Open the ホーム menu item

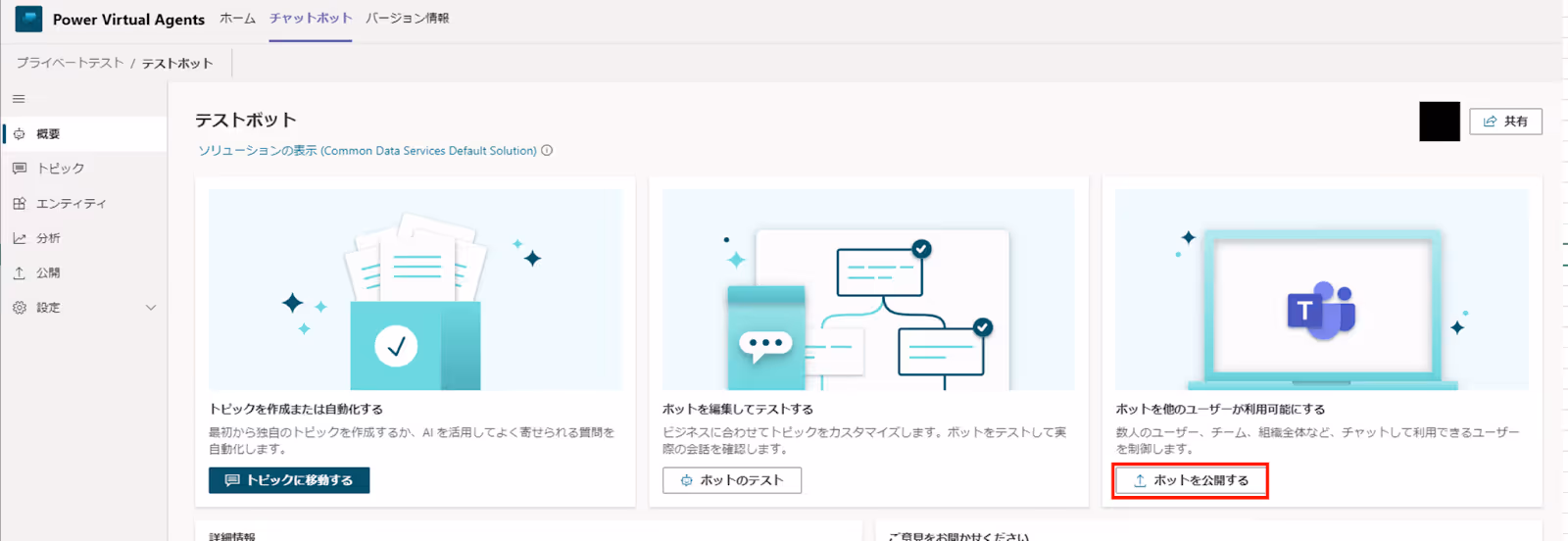coord(237,19)
